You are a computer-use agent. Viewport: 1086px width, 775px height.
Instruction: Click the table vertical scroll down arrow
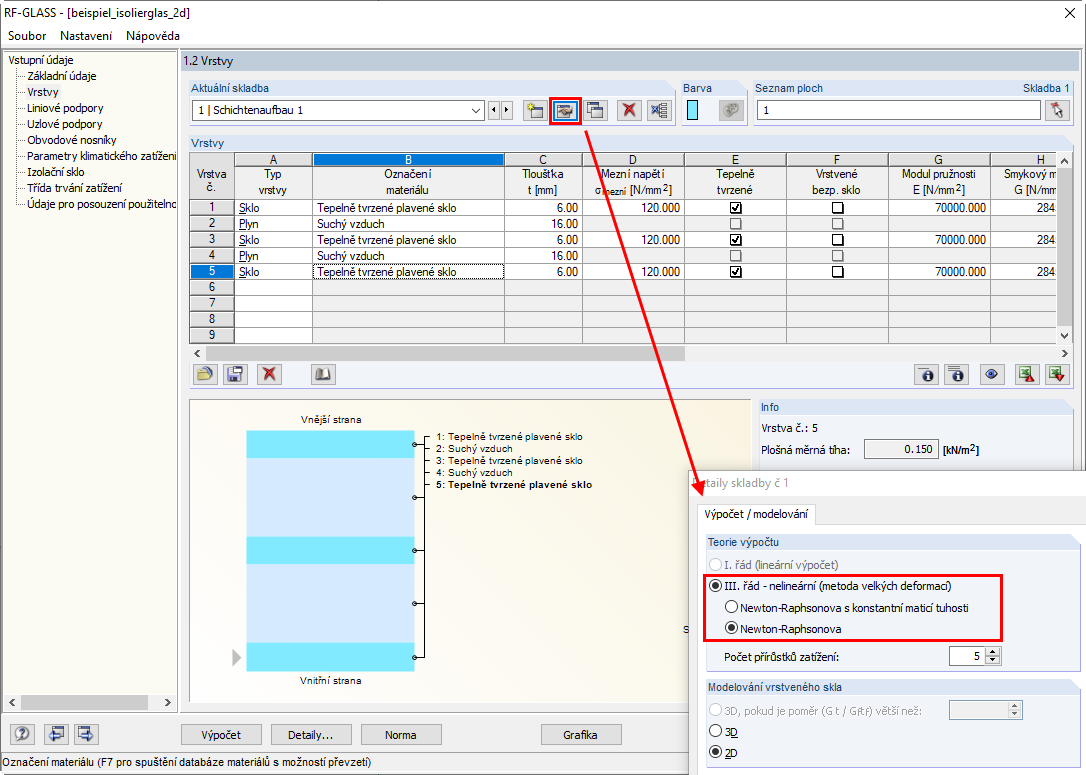tap(1065, 335)
